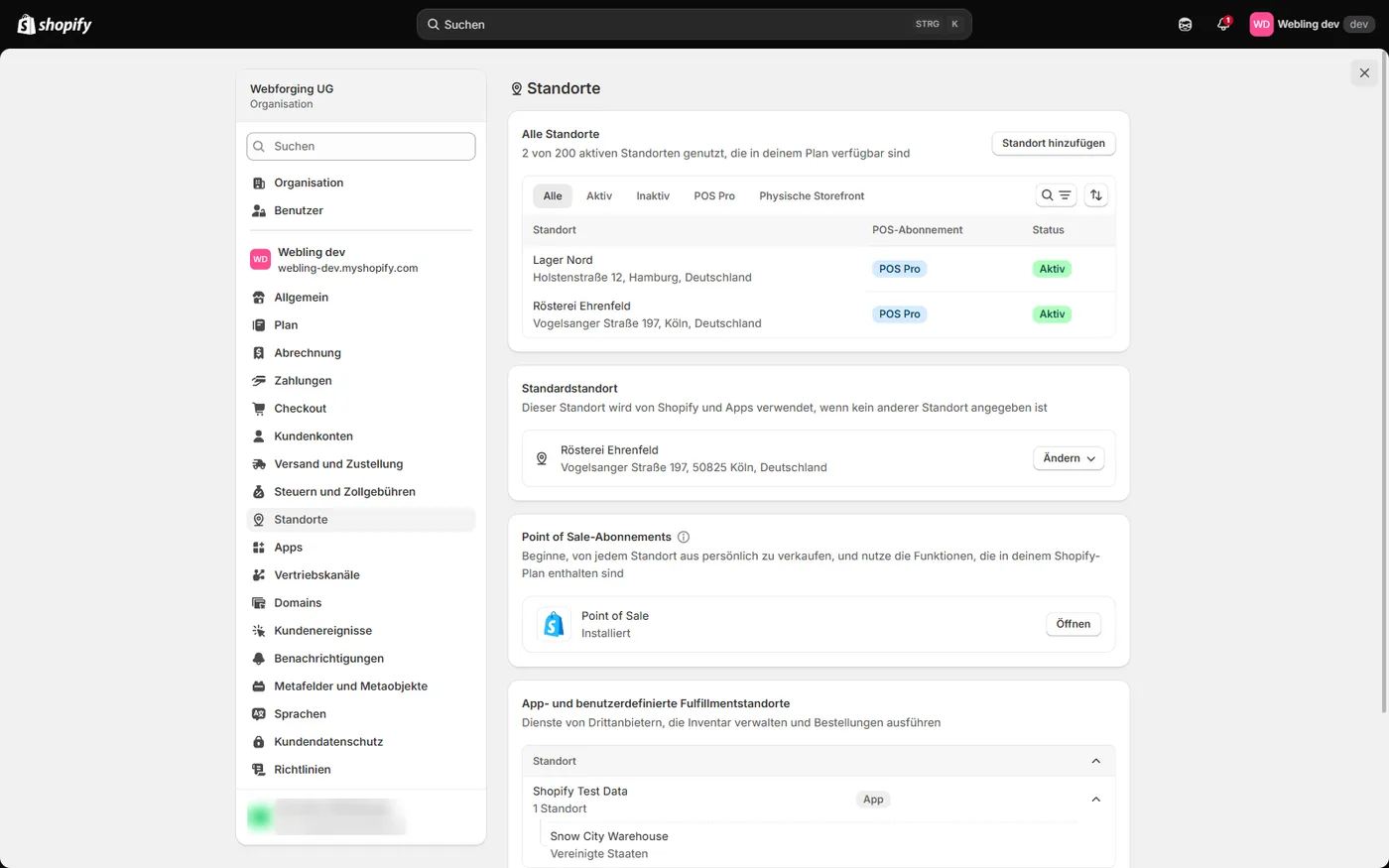The width and height of the screenshot is (1389, 868).
Task: Open search and filter for locations
Action: [1056, 195]
